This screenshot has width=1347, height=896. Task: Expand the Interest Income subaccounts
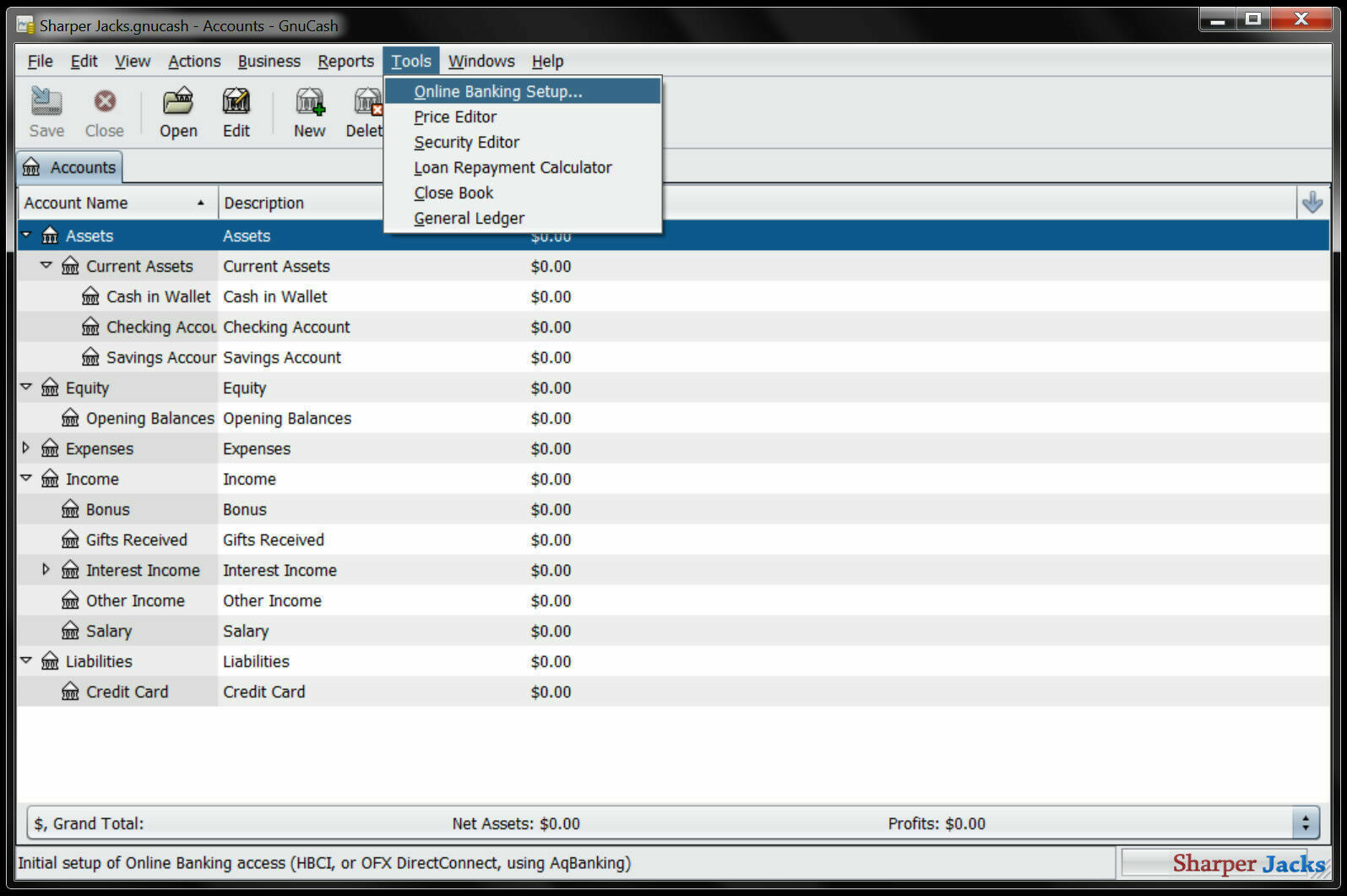[x=46, y=569]
